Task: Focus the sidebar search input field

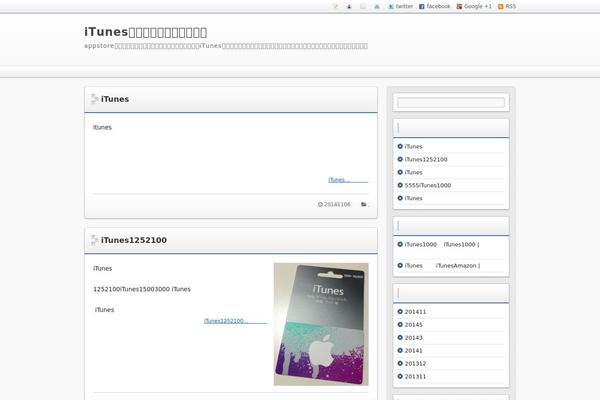Action: [x=451, y=103]
